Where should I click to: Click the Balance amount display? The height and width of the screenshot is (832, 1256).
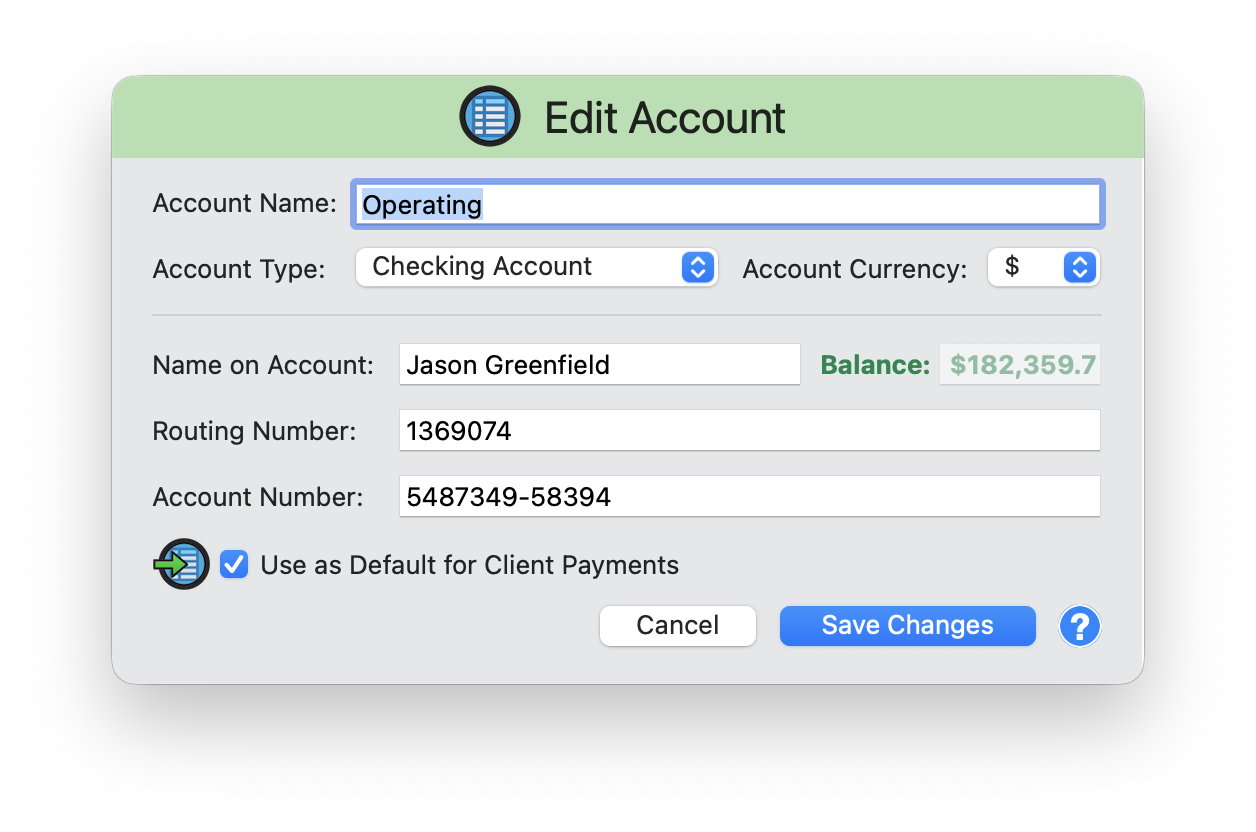tap(1019, 364)
